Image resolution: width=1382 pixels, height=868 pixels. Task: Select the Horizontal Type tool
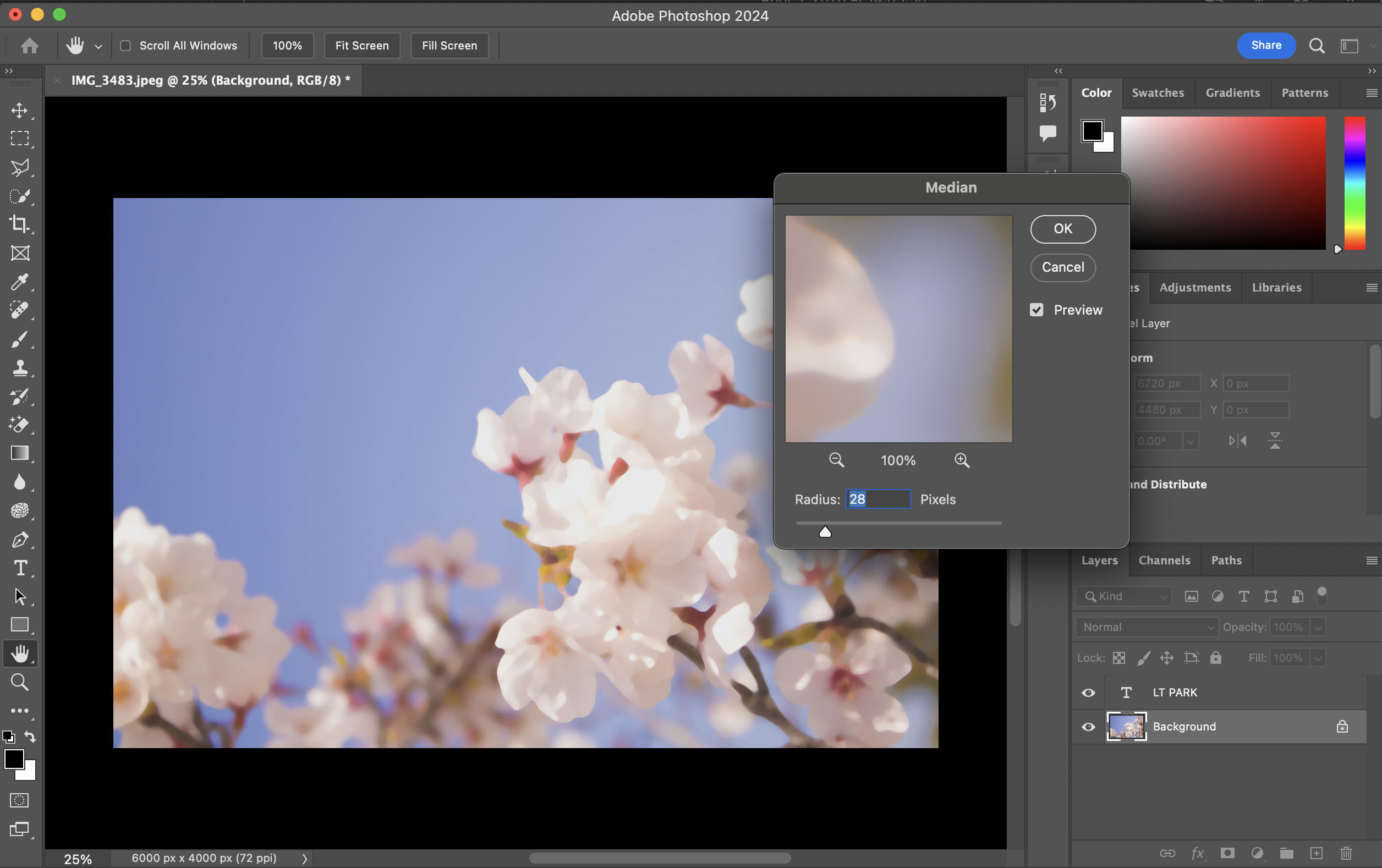coord(20,568)
